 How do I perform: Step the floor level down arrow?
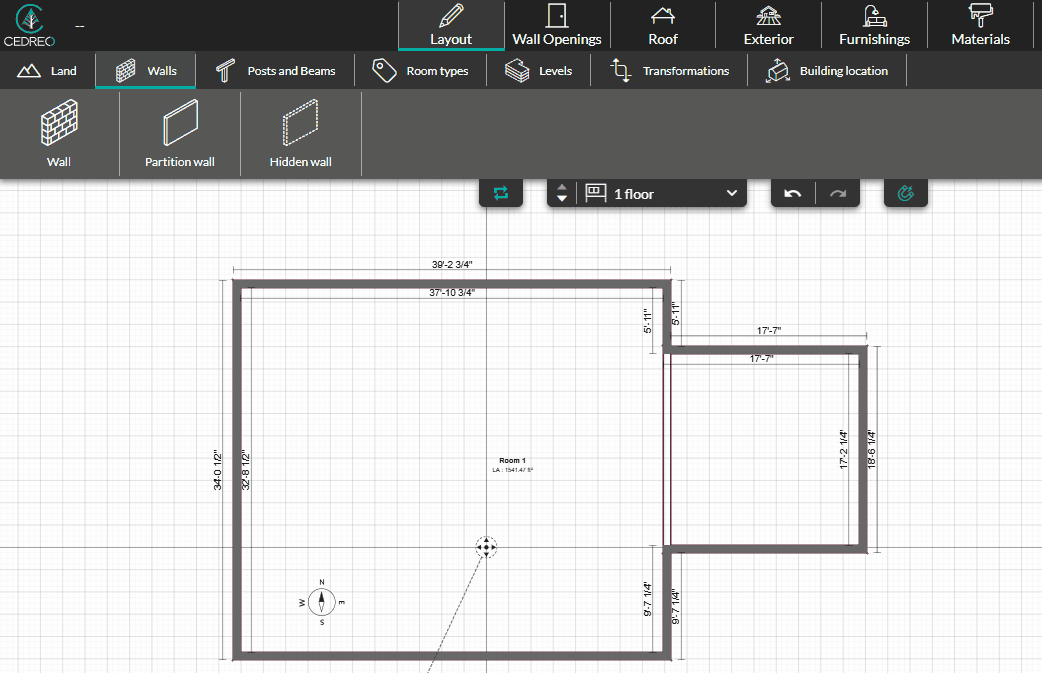tap(562, 199)
